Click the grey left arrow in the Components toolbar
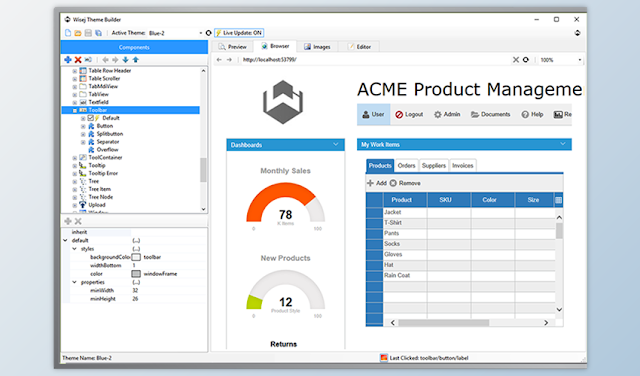The height and width of the screenshot is (376, 640). coord(105,60)
